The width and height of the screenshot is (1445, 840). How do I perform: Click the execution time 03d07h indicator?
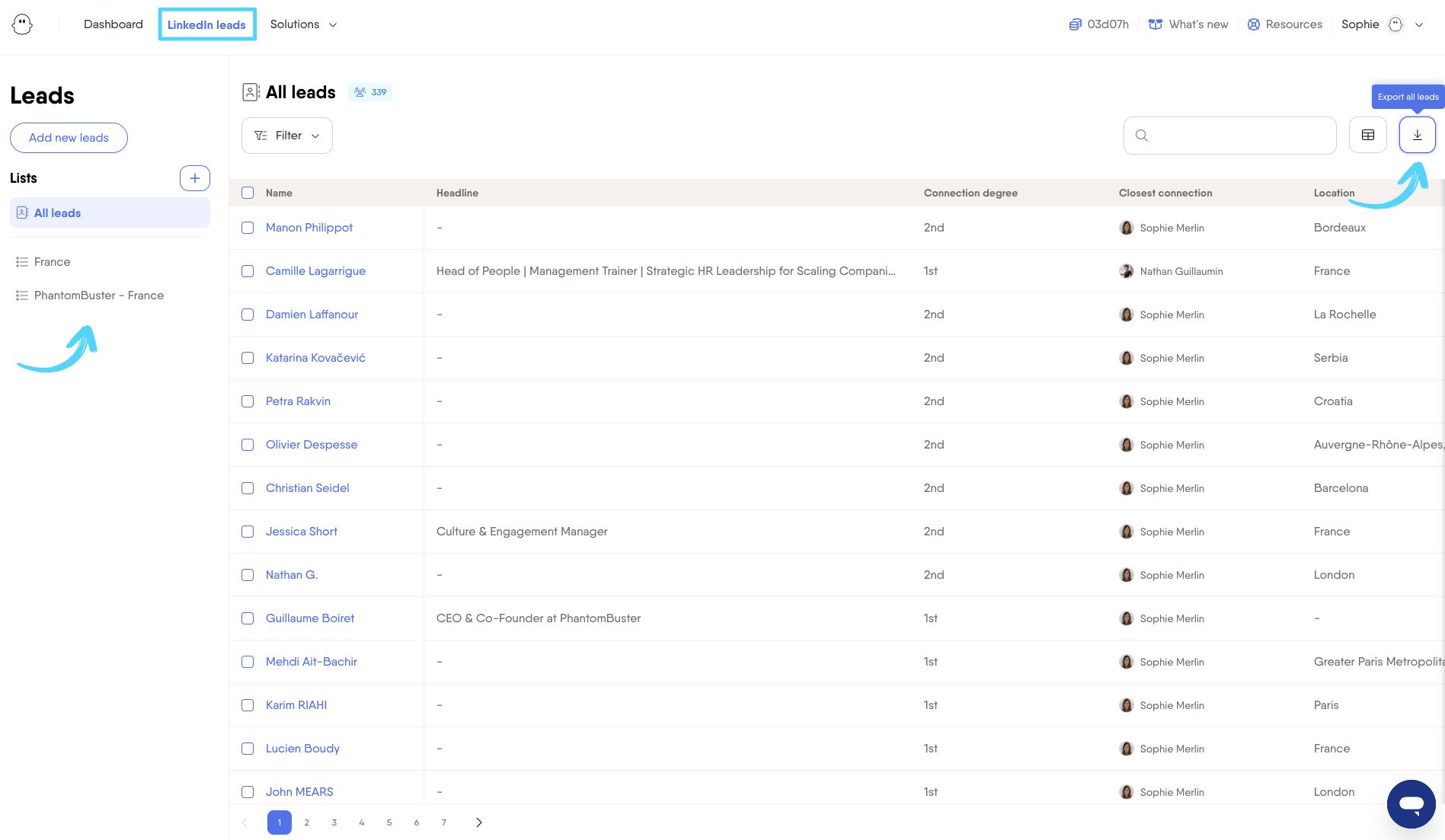tap(1098, 24)
